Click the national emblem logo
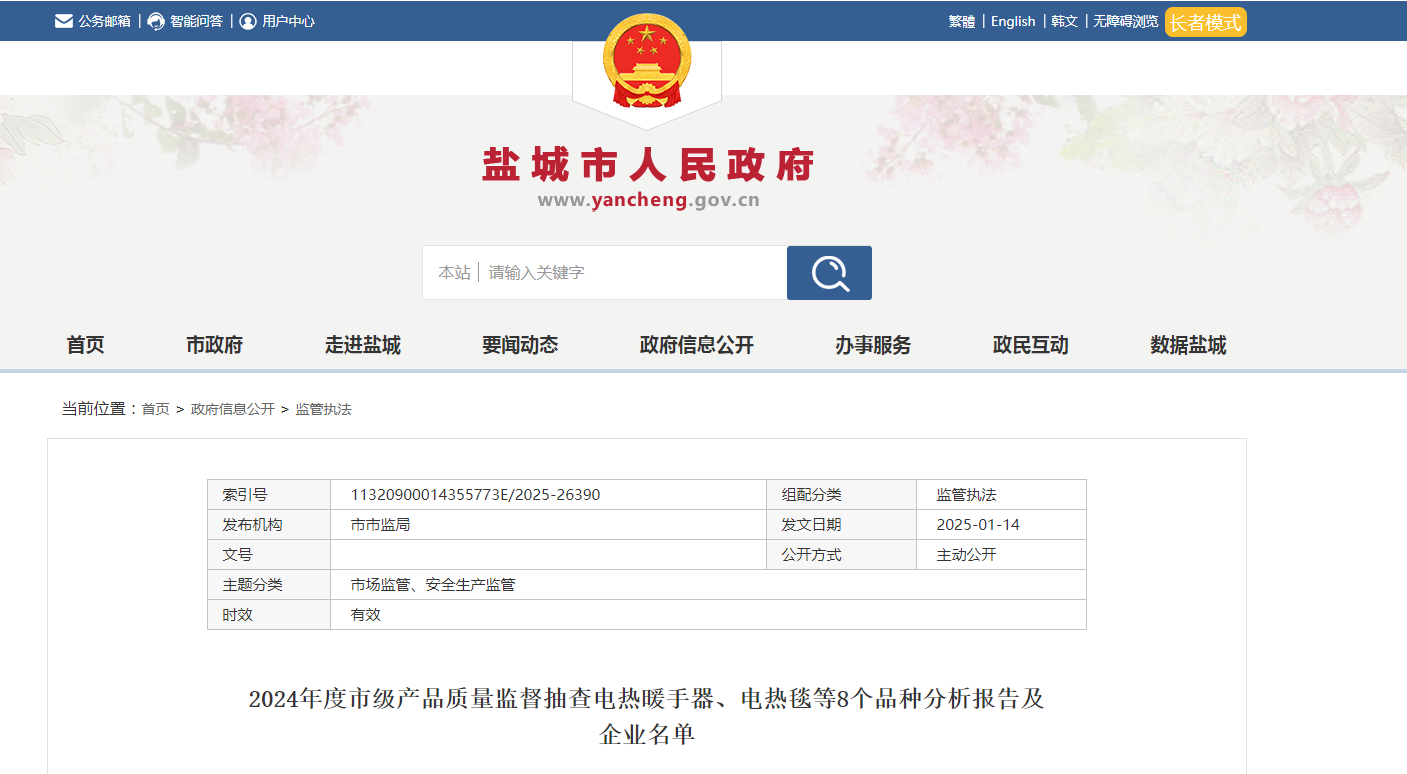 [647, 62]
